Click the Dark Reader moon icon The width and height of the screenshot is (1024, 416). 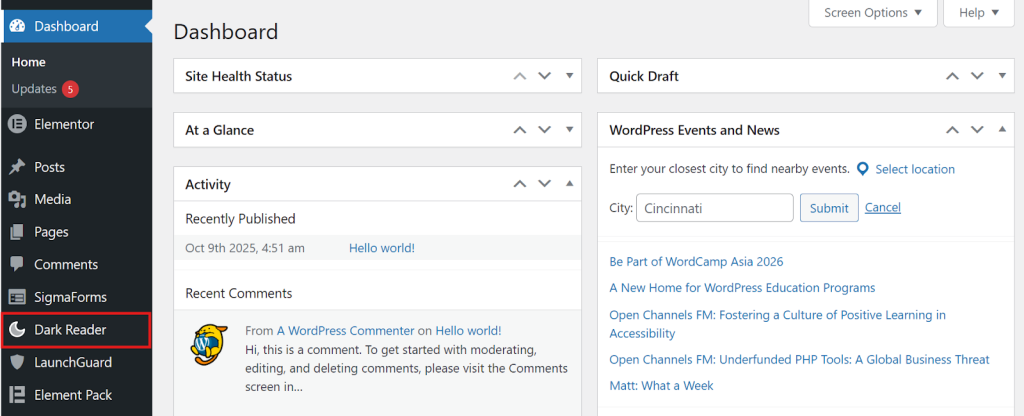[x=18, y=330]
